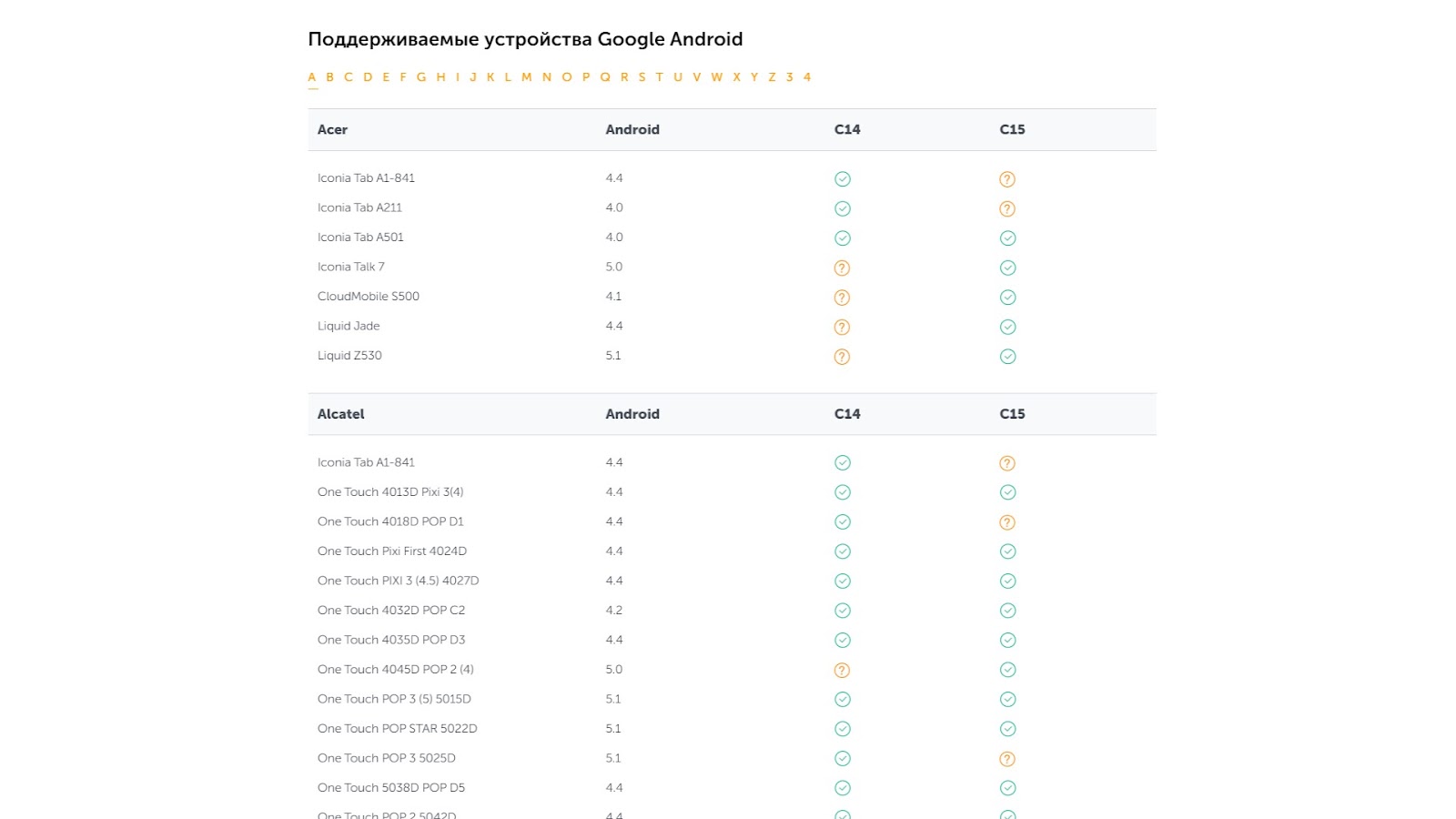Select One Touch Pixi First 4024D row name
1456x819 pixels.
[x=392, y=551]
